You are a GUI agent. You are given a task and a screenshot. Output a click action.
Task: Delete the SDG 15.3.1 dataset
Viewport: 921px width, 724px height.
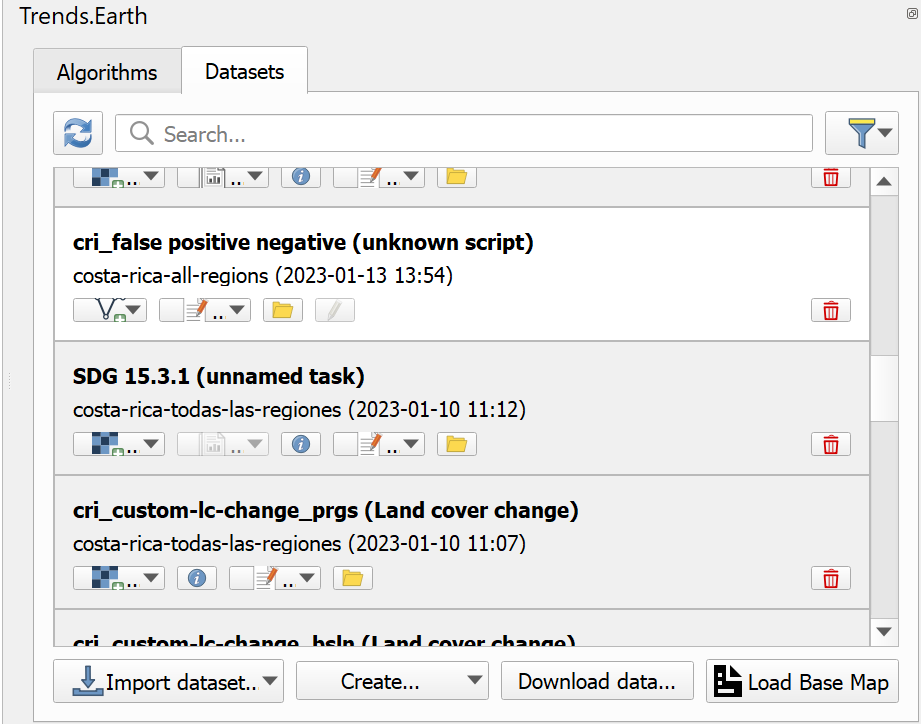click(830, 443)
